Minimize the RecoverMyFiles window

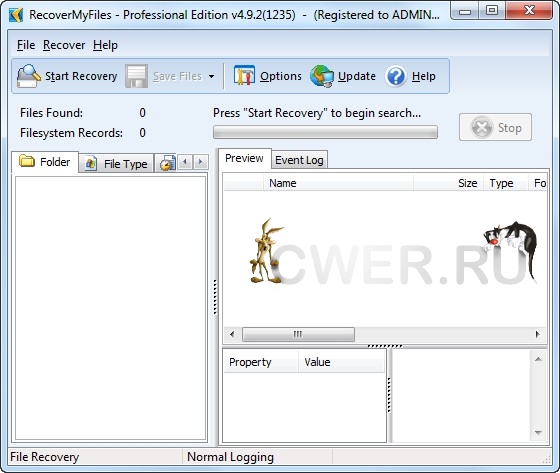tap(464, 11)
